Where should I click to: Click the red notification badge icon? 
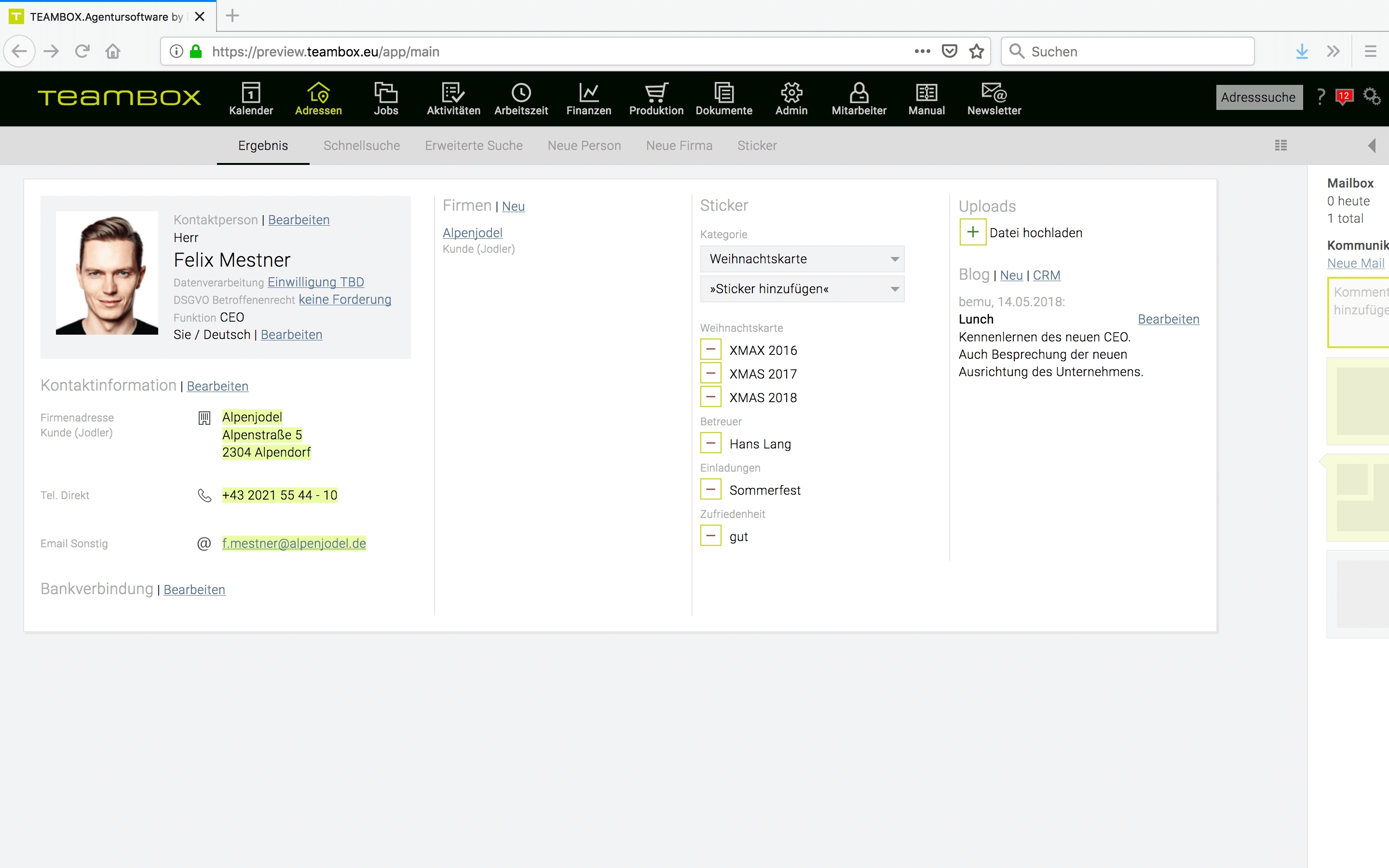coord(1344,96)
